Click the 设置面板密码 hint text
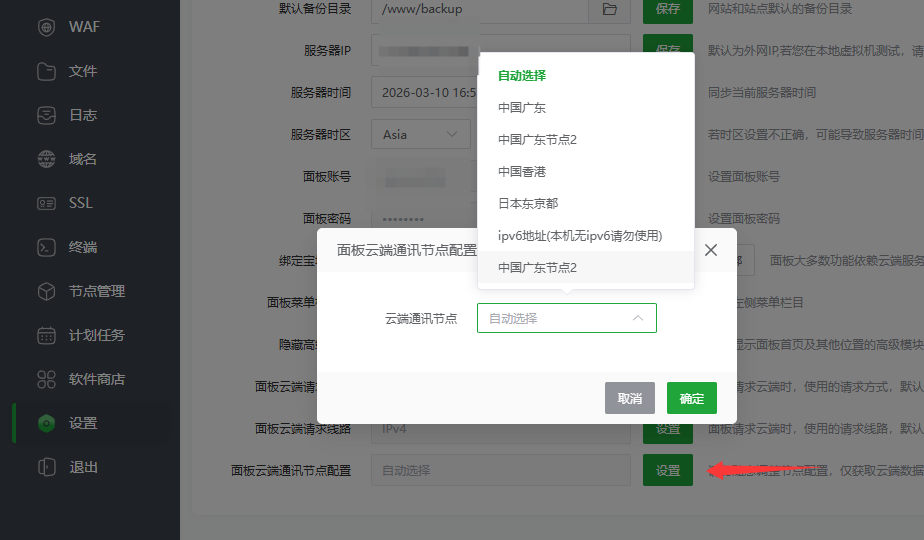The image size is (924, 540). click(x=744, y=219)
